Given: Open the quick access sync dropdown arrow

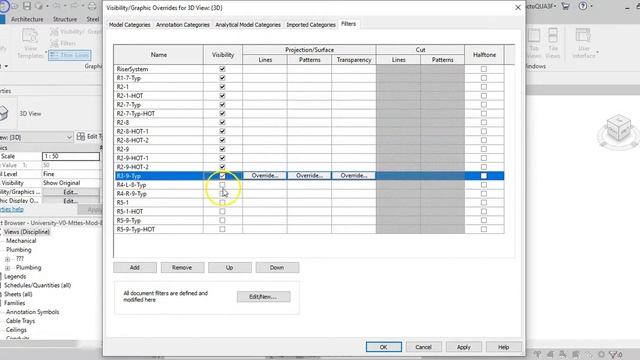Looking at the screenshot, I should pos(47,6).
